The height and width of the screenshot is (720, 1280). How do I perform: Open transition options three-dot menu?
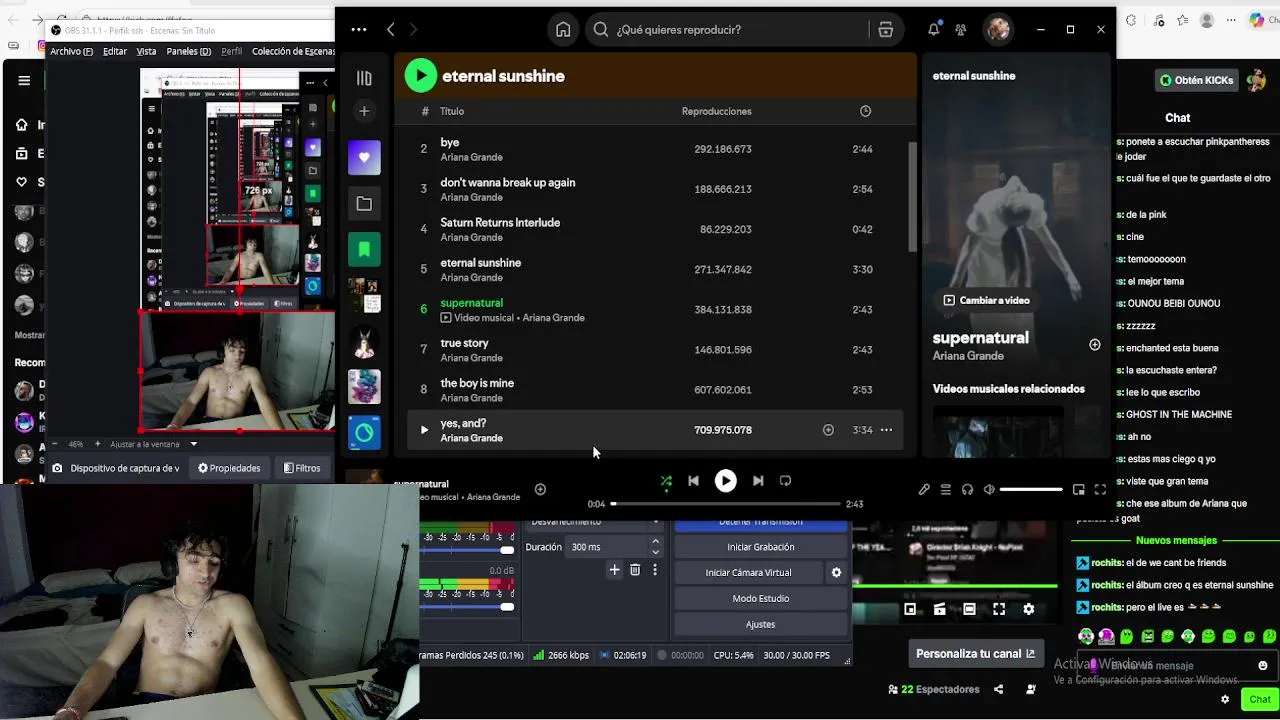pos(655,570)
